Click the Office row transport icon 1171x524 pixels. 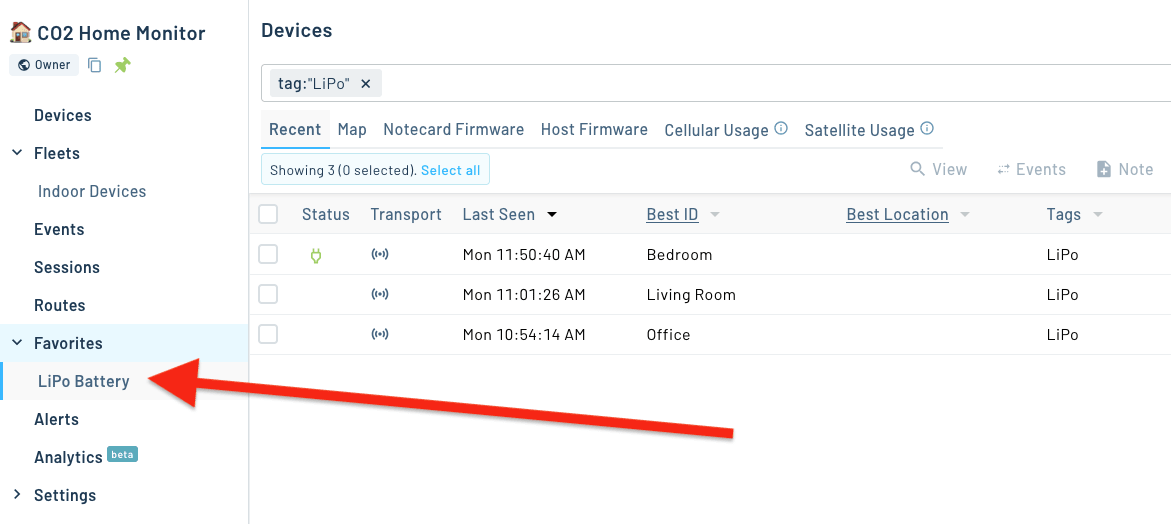click(380, 334)
